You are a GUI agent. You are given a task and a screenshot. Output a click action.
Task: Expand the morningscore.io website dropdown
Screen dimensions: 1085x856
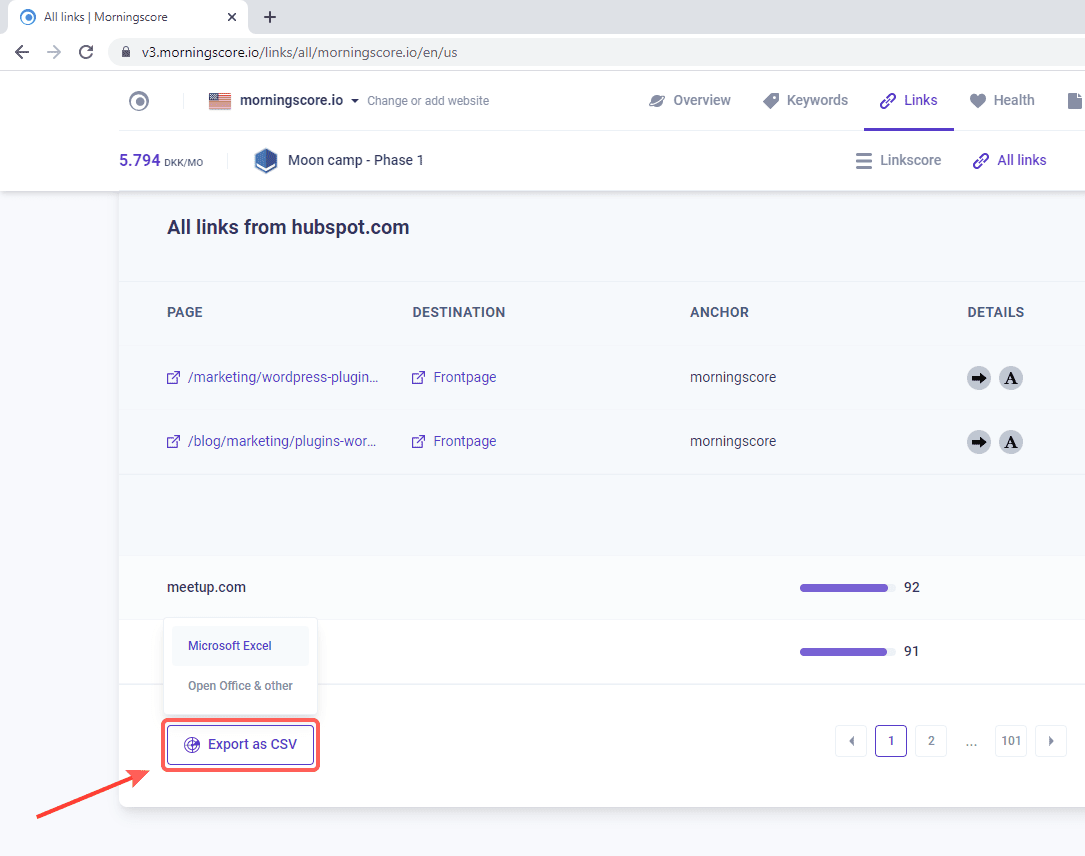(x=355, y=101)
